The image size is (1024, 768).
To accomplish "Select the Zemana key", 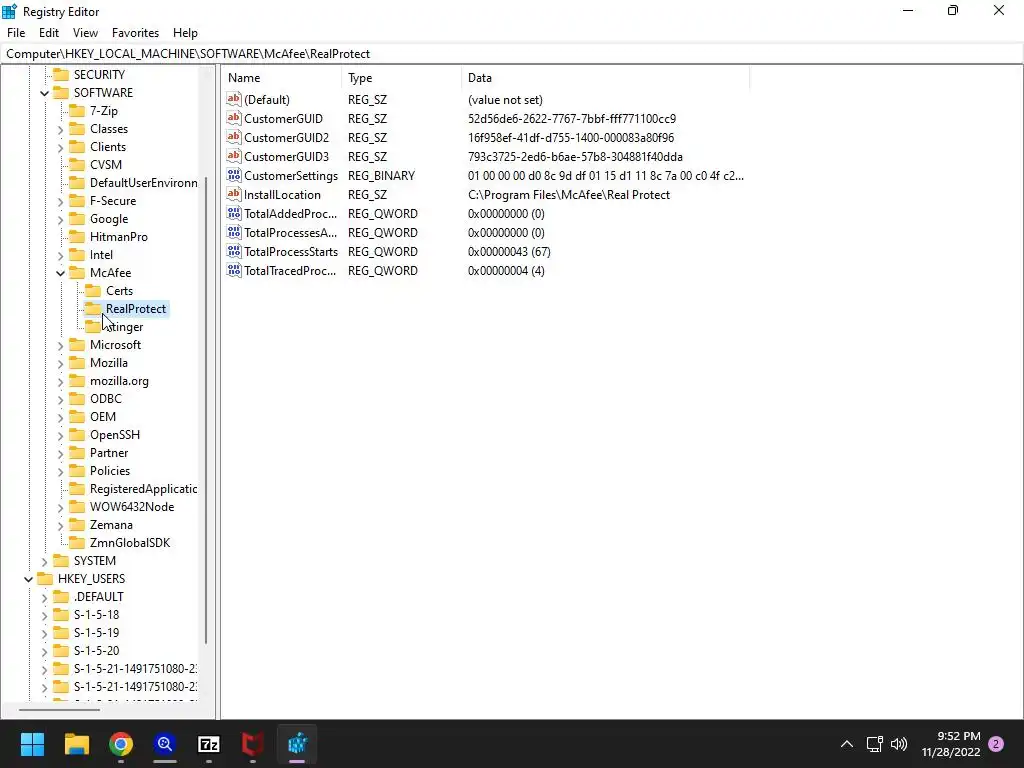I will [111, 525].
